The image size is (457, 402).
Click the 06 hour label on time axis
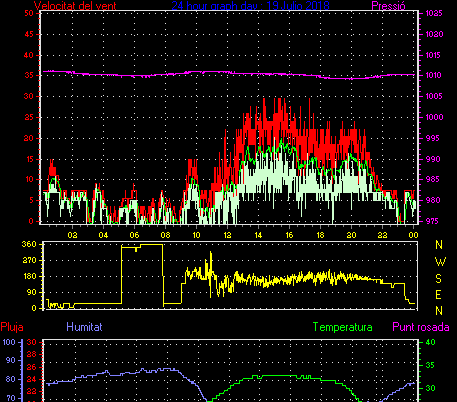coord(134,235)
